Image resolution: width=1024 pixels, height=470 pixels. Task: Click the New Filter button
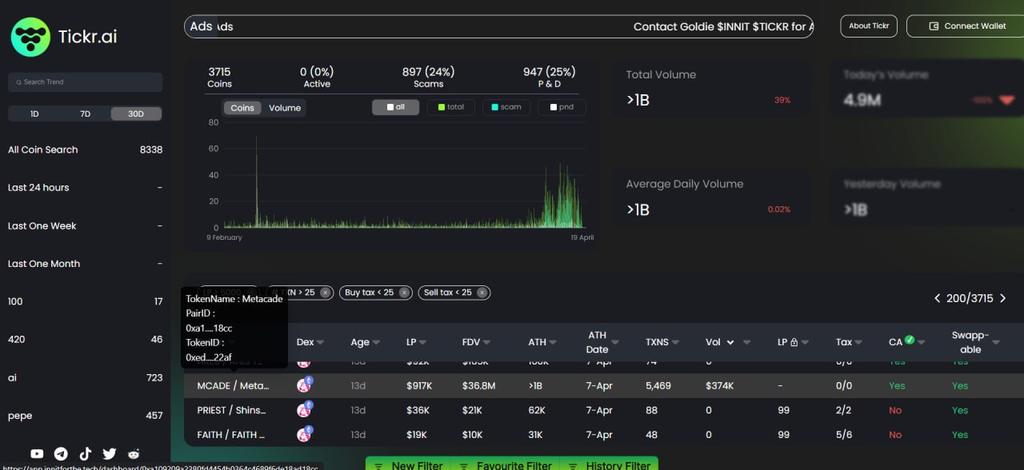pos(409,465)
